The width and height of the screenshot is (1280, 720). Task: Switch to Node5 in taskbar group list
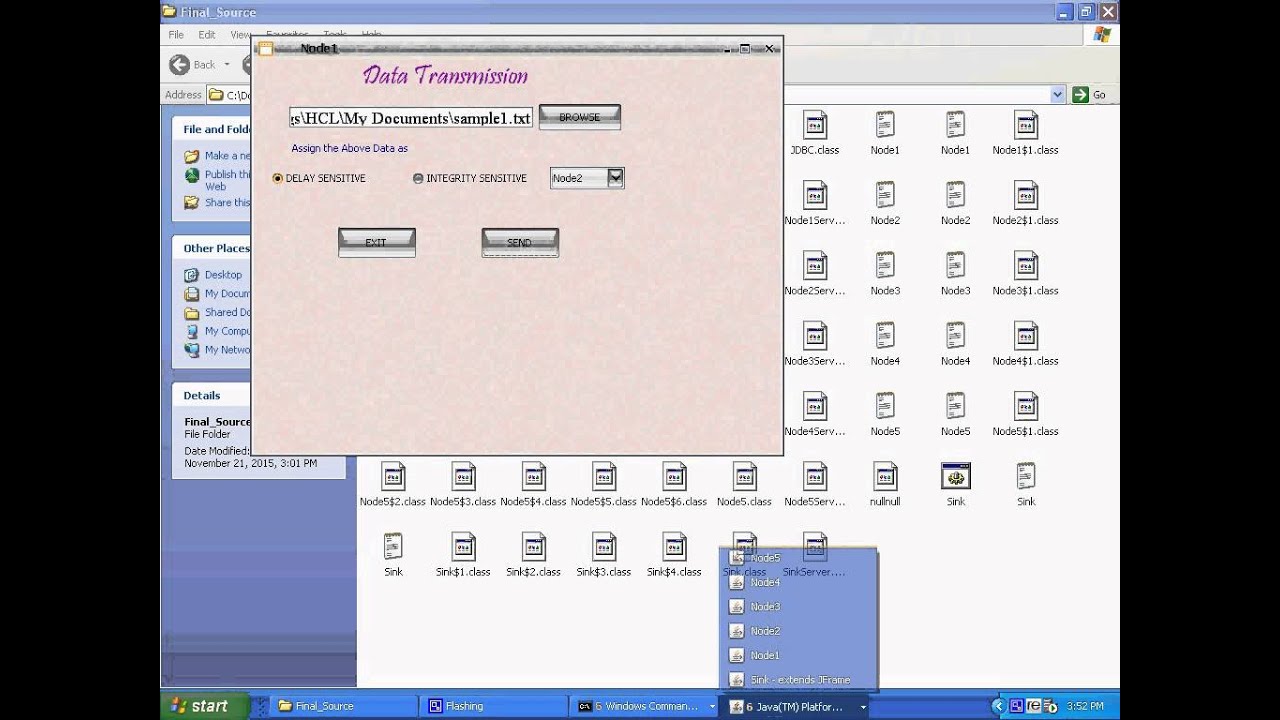(799, 558)
